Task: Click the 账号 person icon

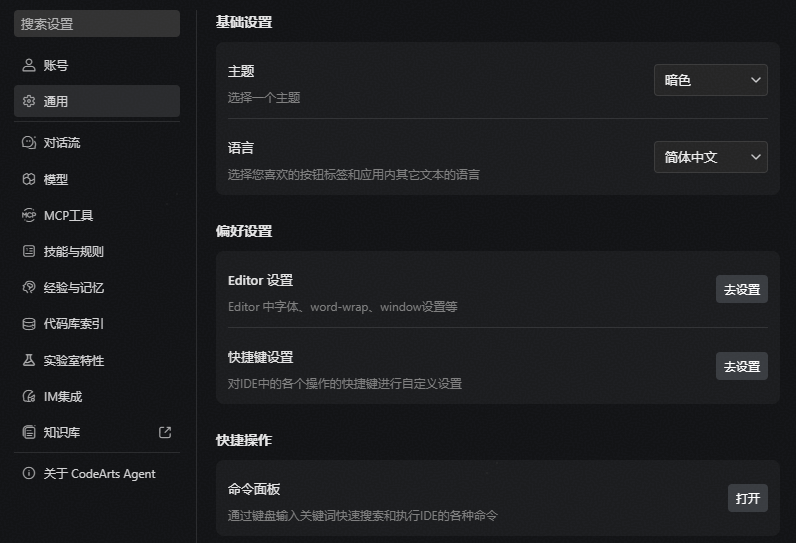Action: (29, 65)
